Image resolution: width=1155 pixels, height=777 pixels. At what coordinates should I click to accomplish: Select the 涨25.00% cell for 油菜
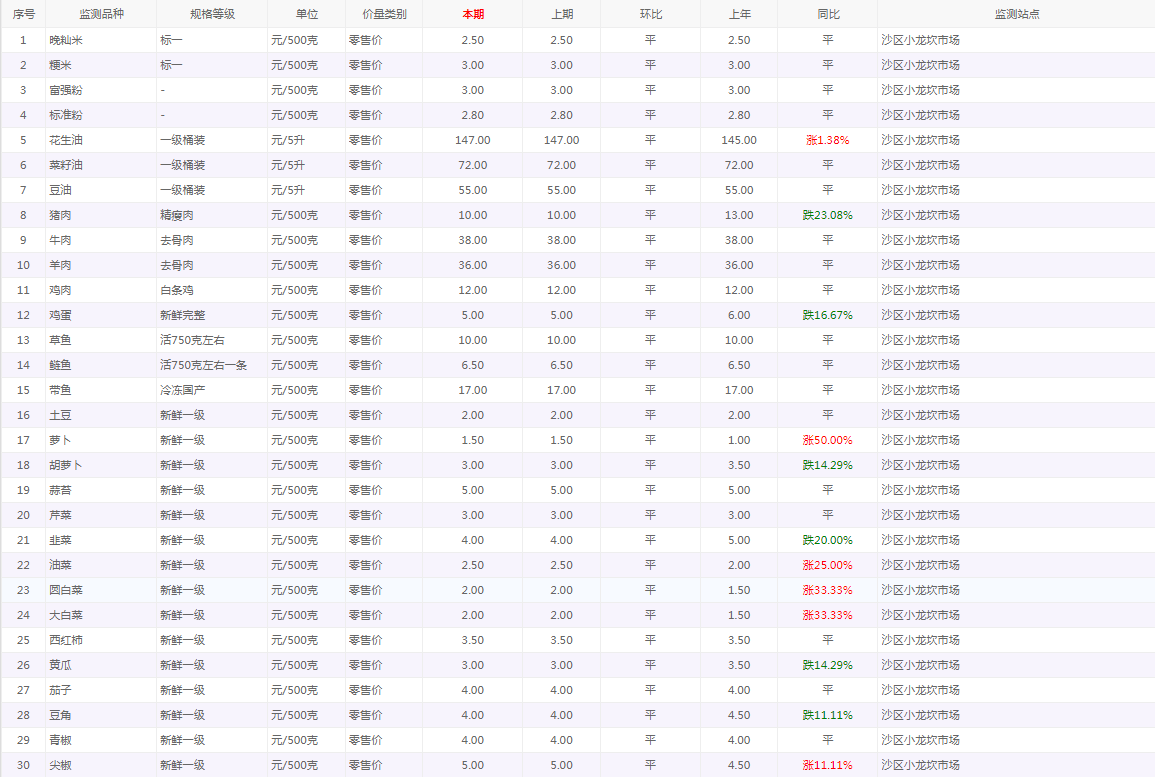click(827, 565)
